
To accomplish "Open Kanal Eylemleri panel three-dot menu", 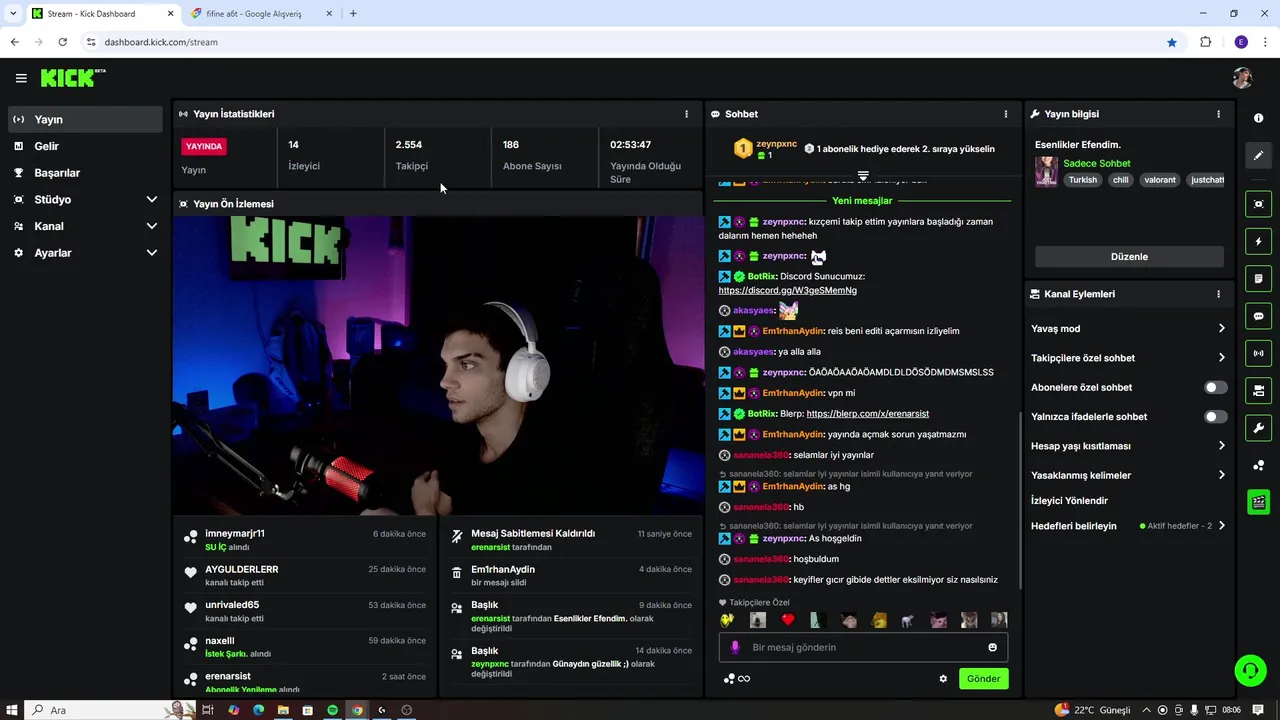I will 1218,294.
